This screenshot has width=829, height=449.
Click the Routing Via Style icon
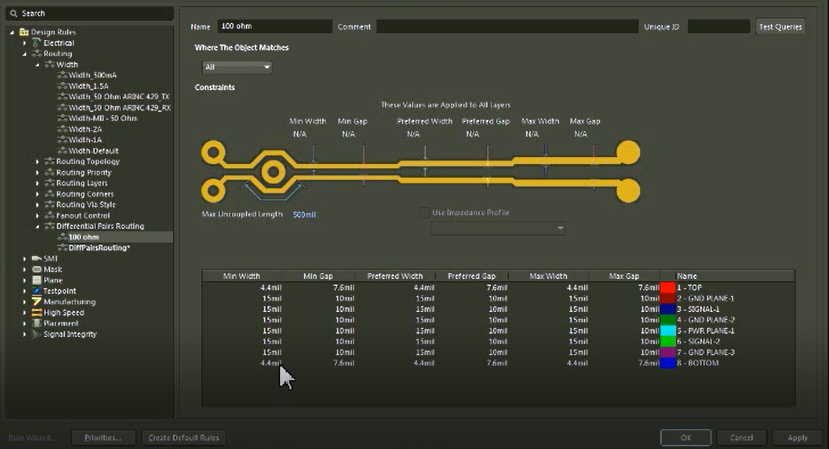click(x=50, y=205)
